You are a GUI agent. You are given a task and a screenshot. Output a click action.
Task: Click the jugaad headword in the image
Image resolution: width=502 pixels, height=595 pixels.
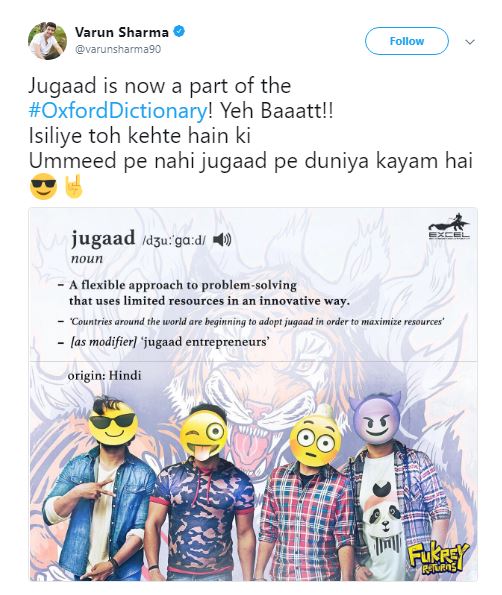[x=103, y=238]
